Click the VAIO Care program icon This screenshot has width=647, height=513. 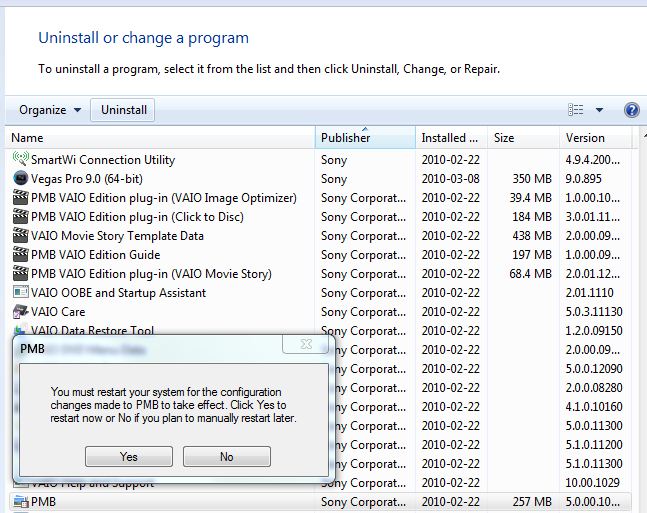tap(20, 312)
